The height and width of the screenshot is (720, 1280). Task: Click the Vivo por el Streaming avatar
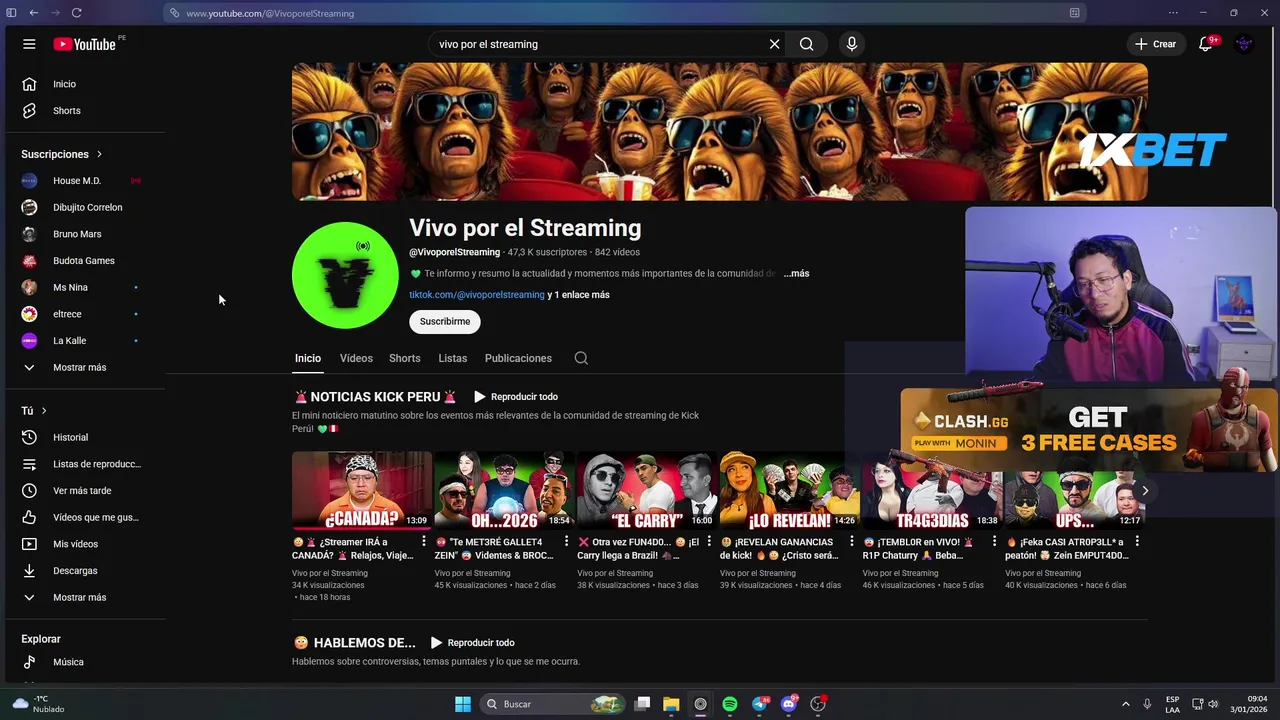[345, 275]
